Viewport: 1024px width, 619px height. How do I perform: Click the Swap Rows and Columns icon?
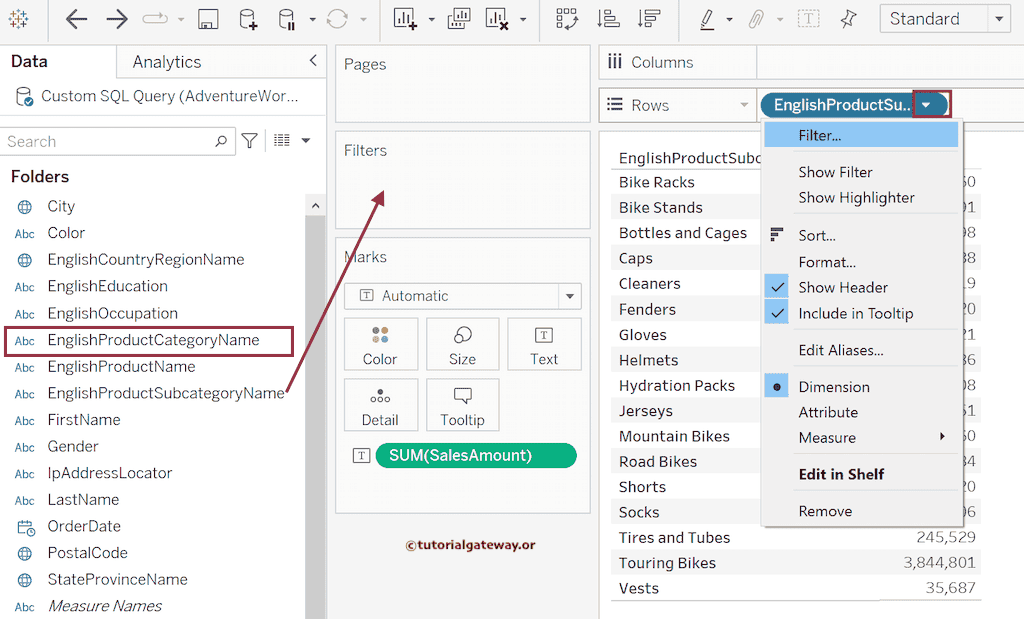(567, 19)
